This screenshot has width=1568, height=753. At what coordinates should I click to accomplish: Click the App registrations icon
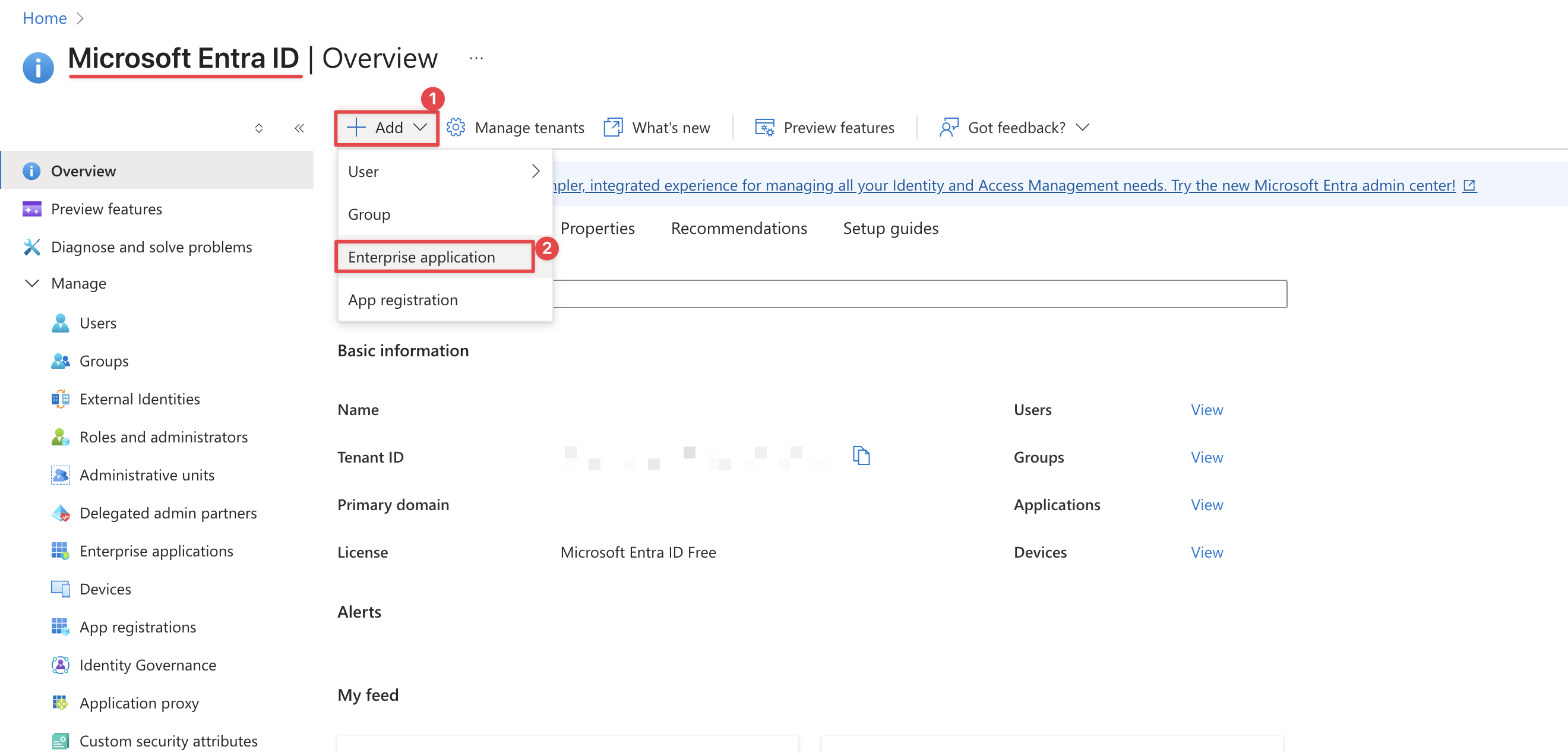tap(59, 627)
